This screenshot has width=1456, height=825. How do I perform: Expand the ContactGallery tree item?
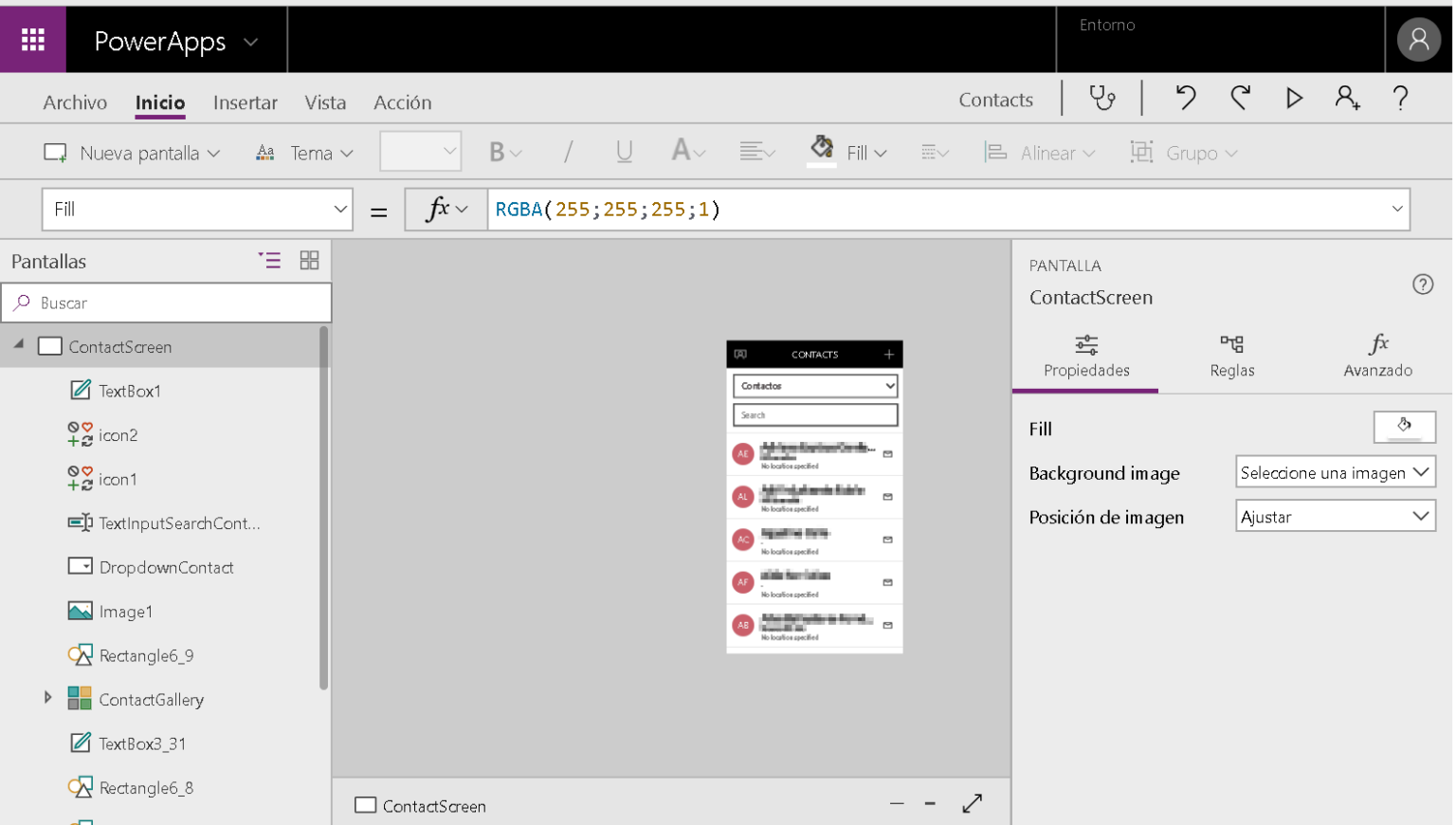(49, 699)
